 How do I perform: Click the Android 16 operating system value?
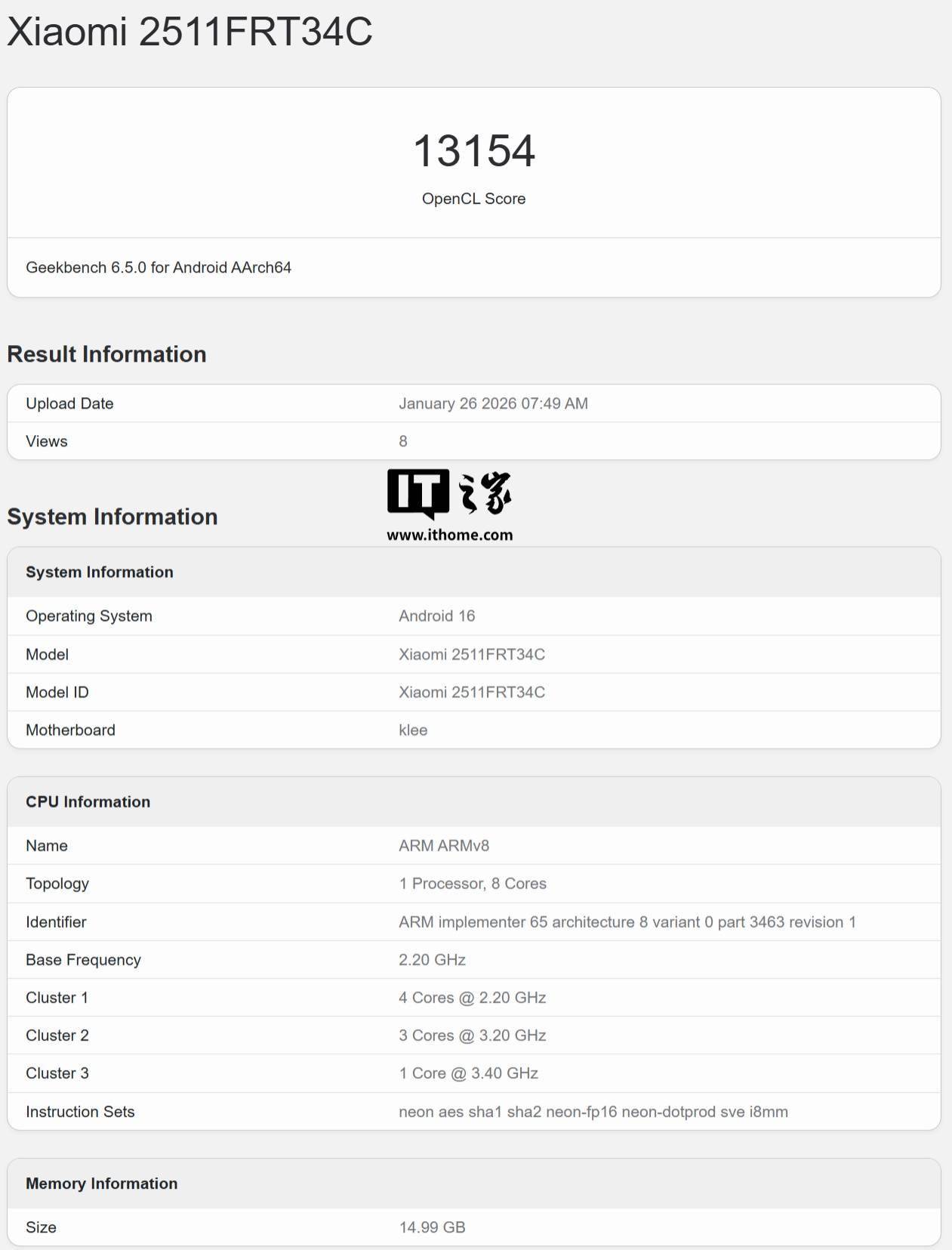click(x=437, y=616)
